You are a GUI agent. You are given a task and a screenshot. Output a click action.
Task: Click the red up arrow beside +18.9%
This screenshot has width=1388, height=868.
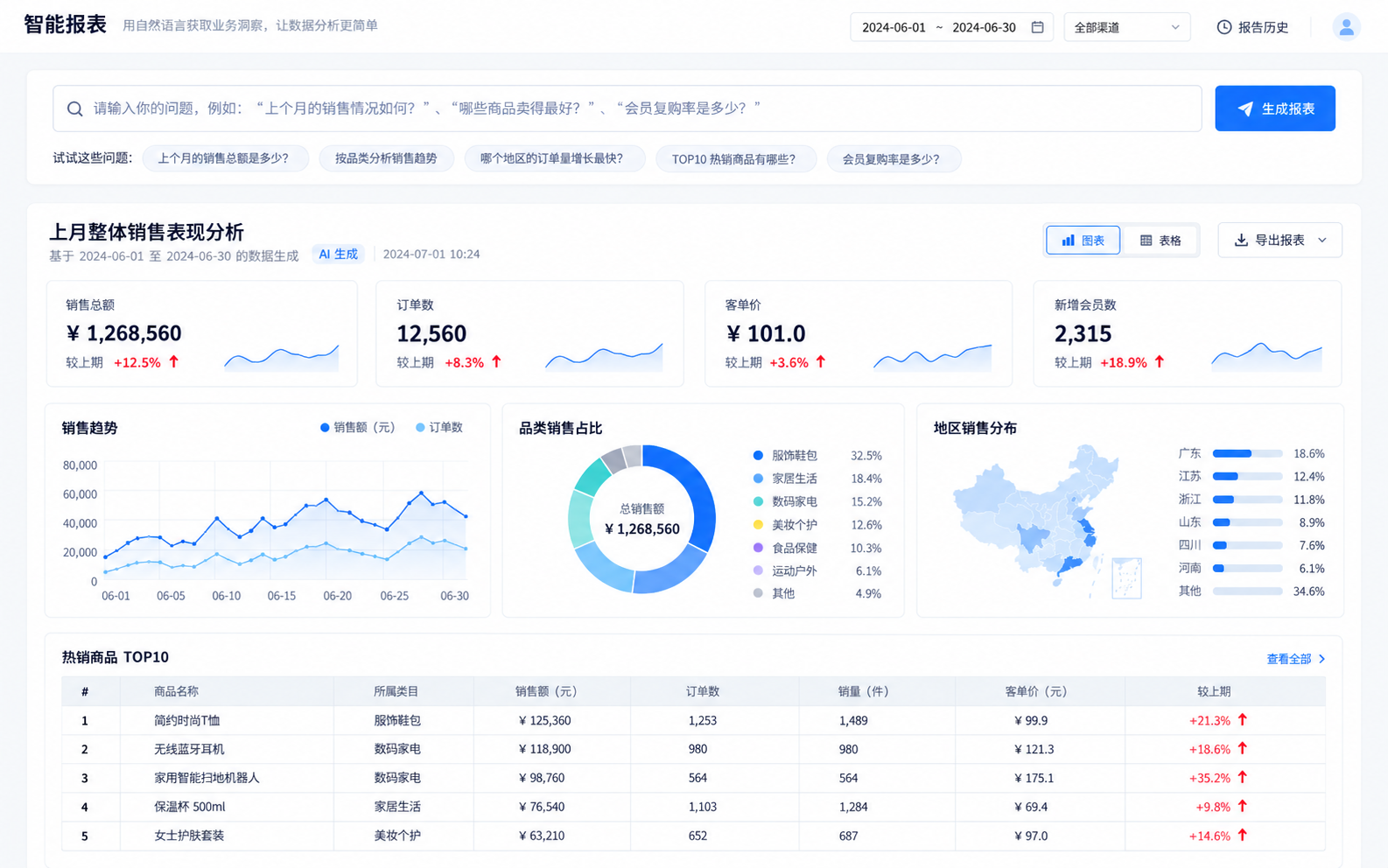point(1160,361)
